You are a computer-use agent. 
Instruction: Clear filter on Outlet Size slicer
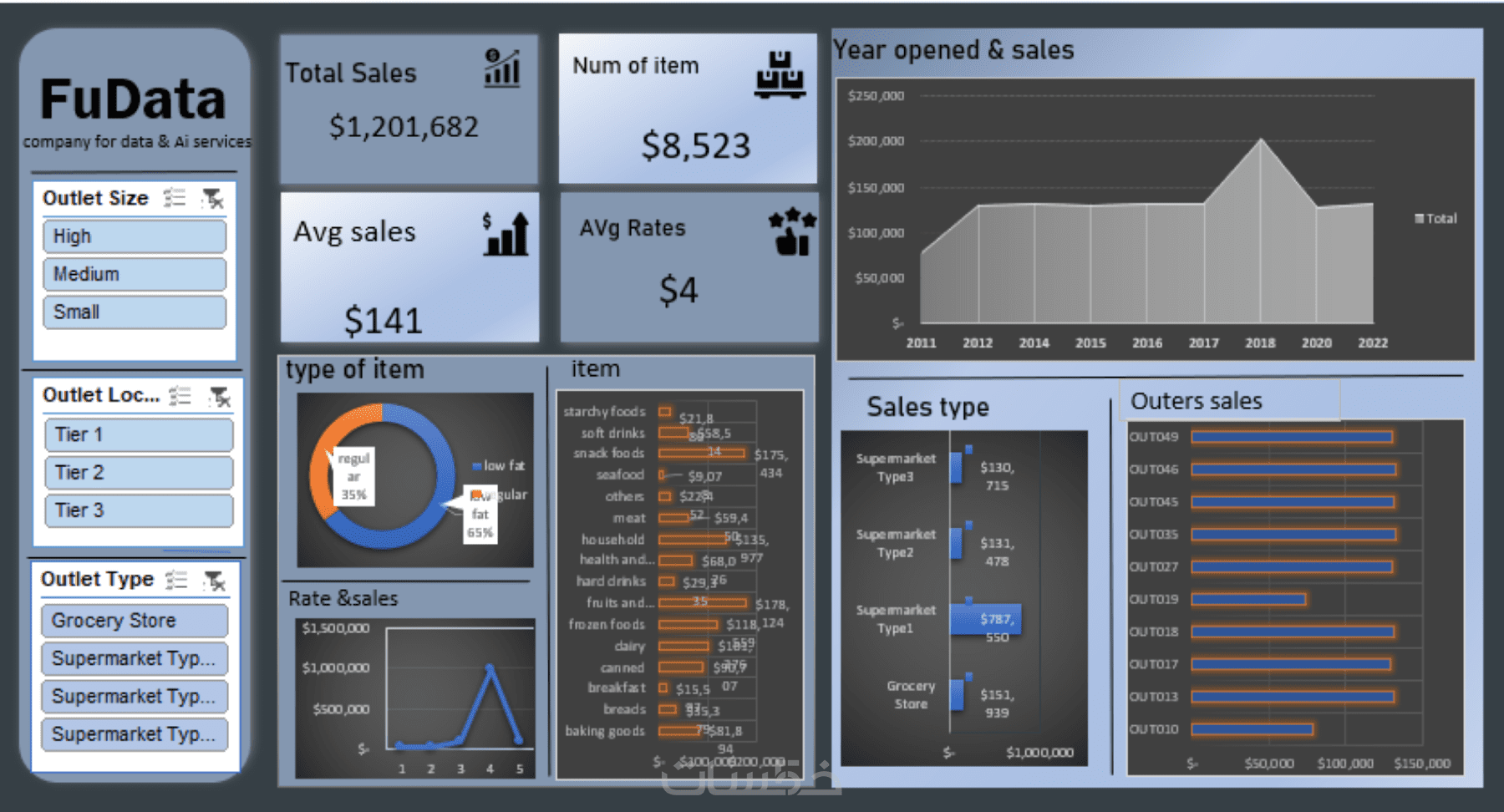(213, 198)
